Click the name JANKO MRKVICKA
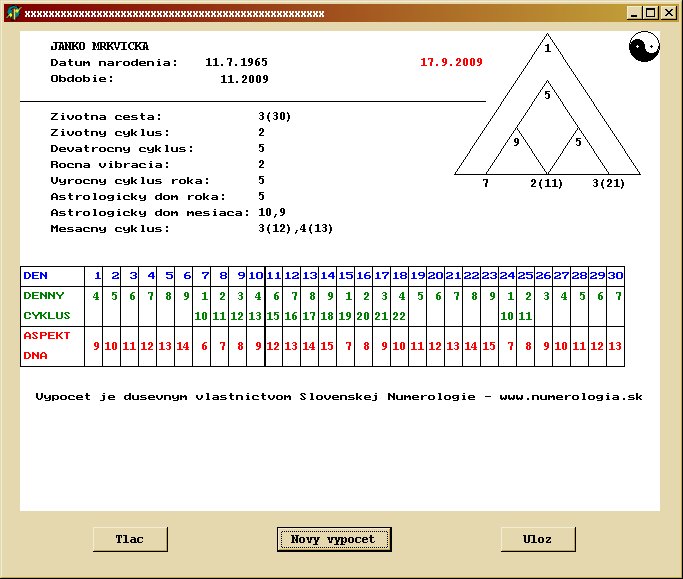683x579 pixels. point(99,46)
